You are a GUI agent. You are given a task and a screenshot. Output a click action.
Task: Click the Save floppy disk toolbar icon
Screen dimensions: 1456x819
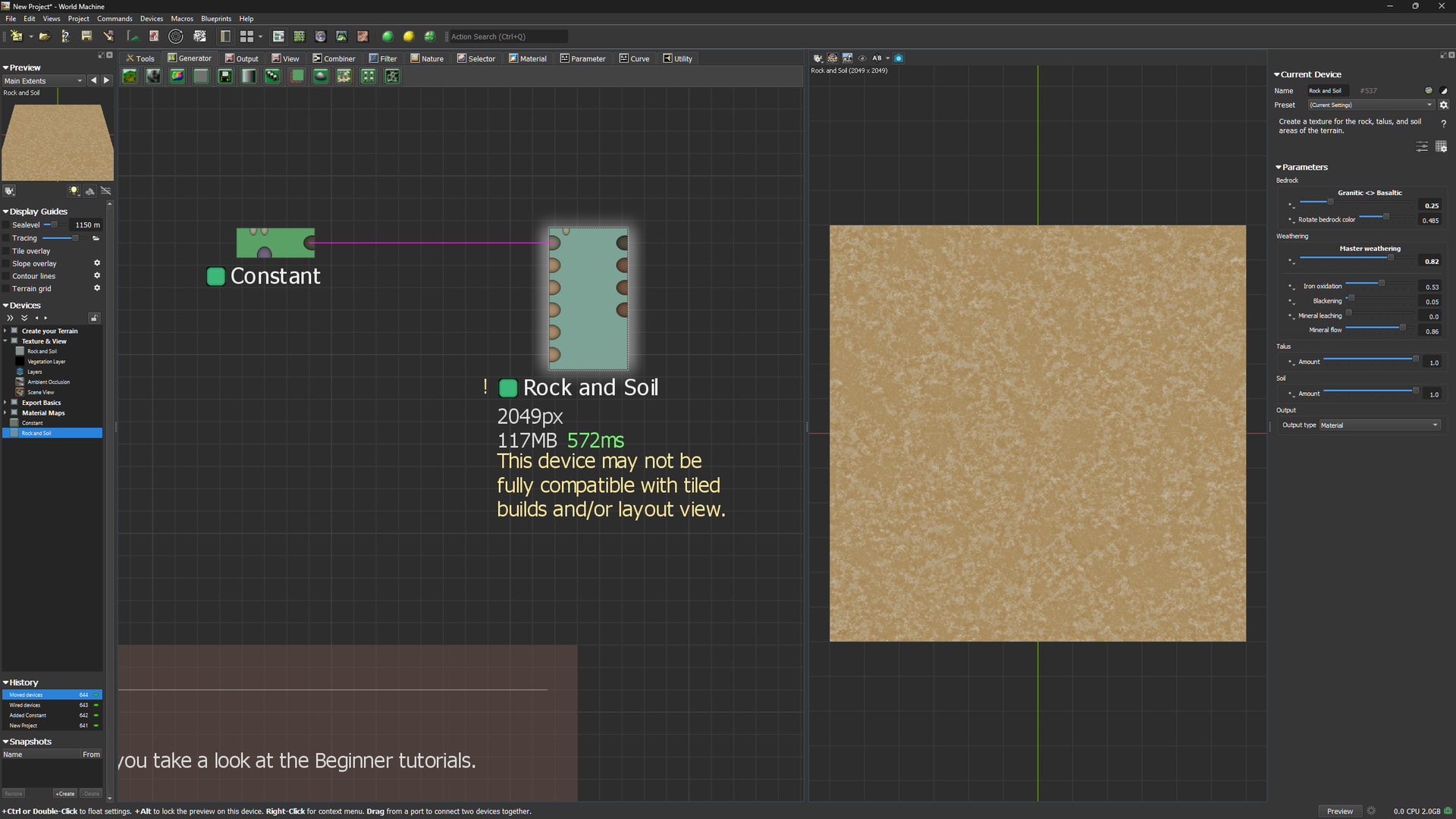tap(86, 36)
